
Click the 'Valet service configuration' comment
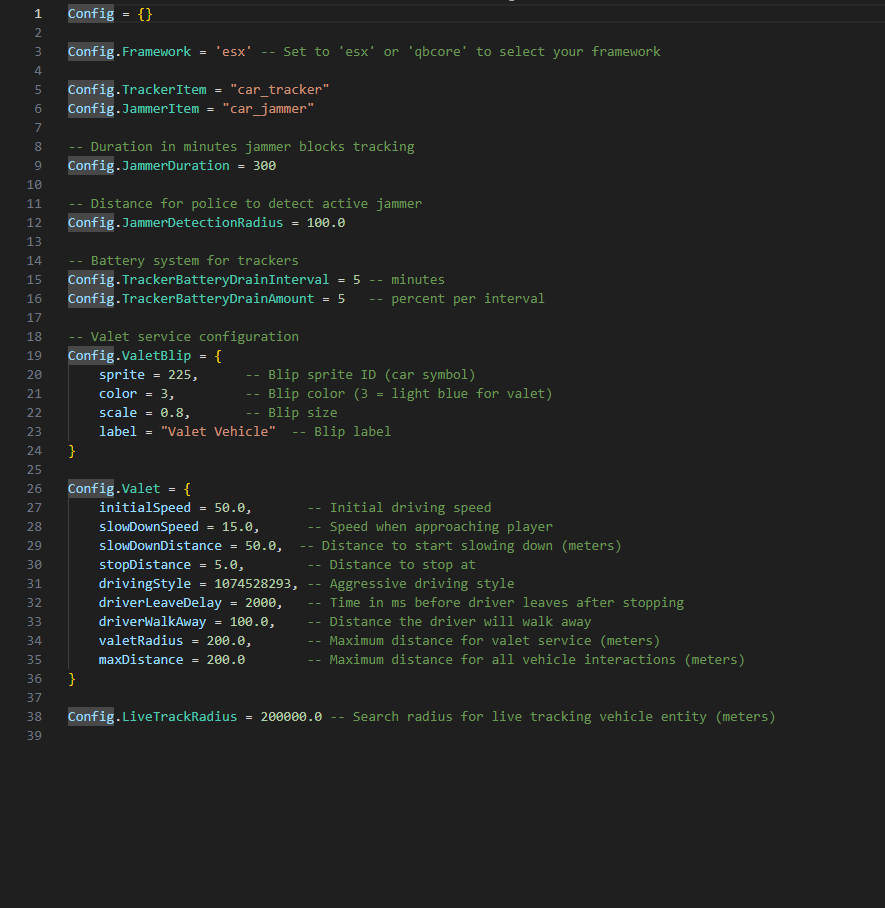(183, 337)
